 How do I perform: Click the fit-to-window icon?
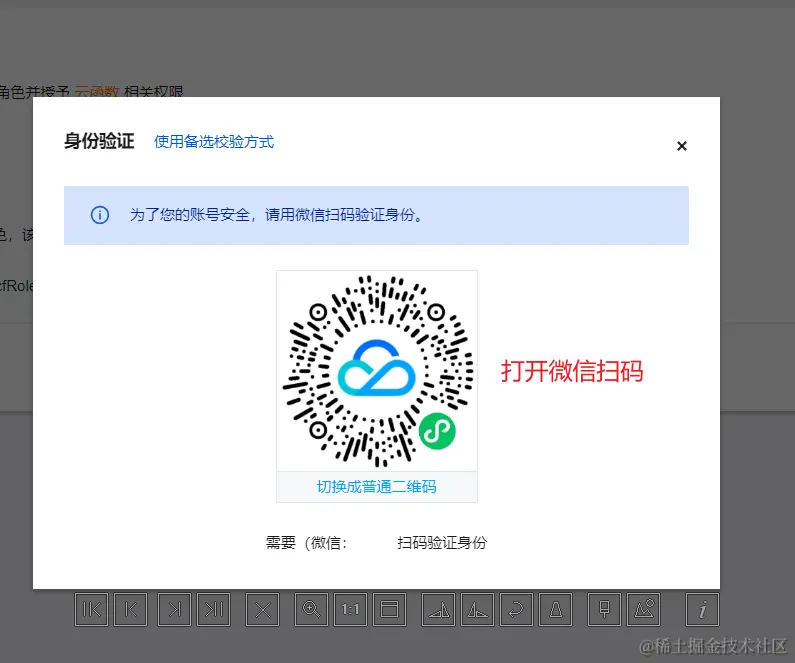(x=389, y=609)
